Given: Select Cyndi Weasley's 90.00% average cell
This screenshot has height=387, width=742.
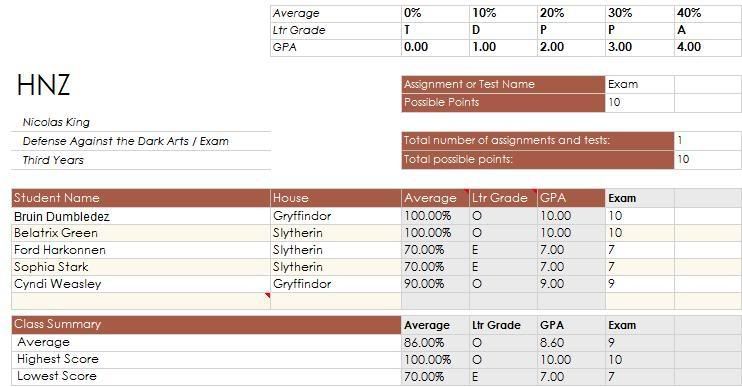Looking at the screenshot, I should 435,284.
